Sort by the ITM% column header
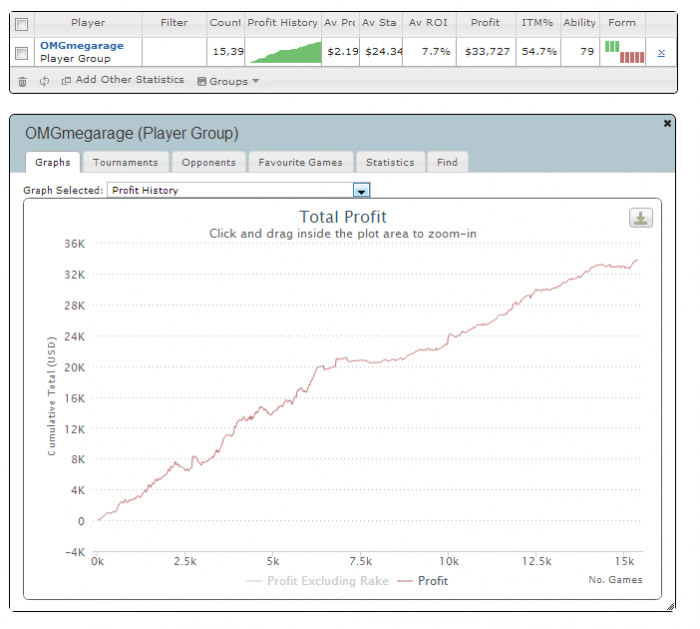The height and width of the screenshot is (629, 700). tap(538, 23)
